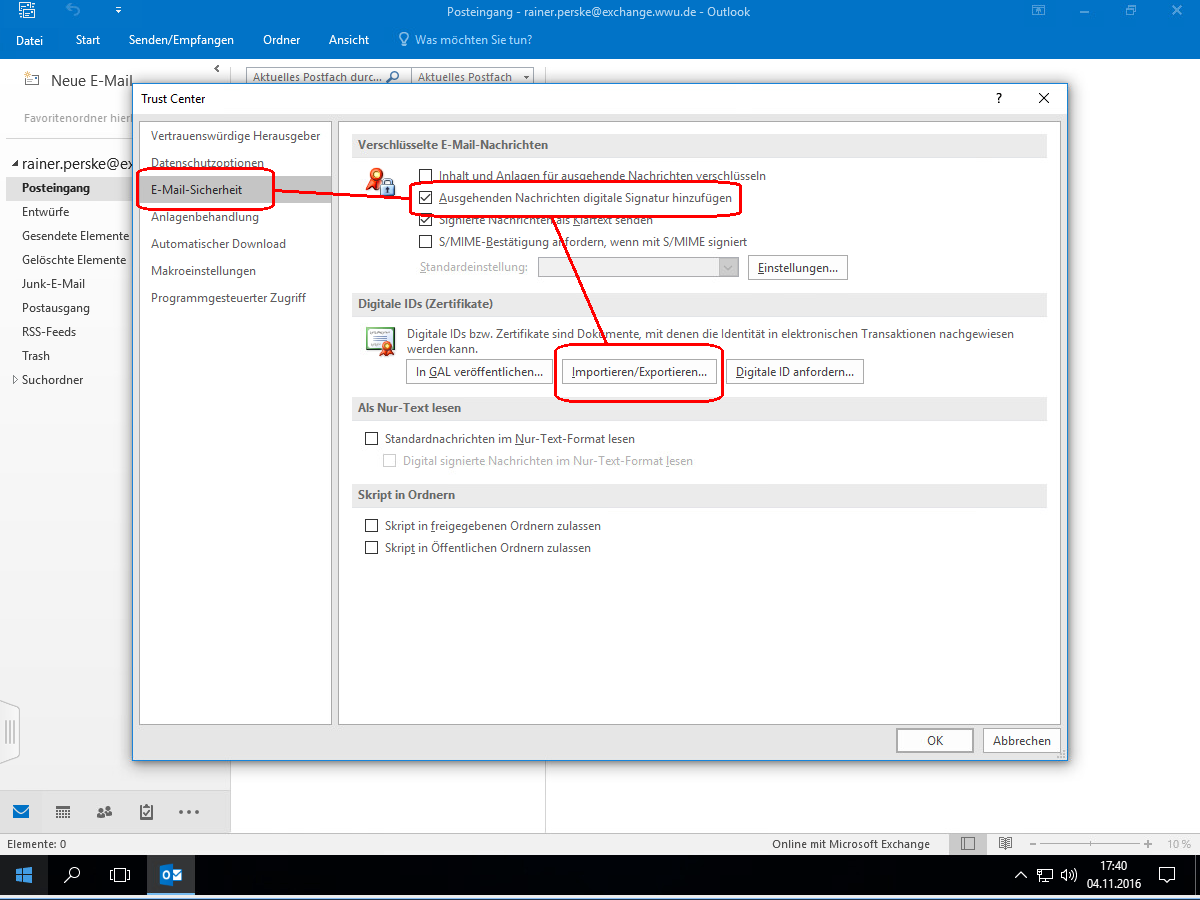Expand the Suchordner tree node
This screenshot has height=900, width=1200.
pyautogui.click(x=15, y=380)
